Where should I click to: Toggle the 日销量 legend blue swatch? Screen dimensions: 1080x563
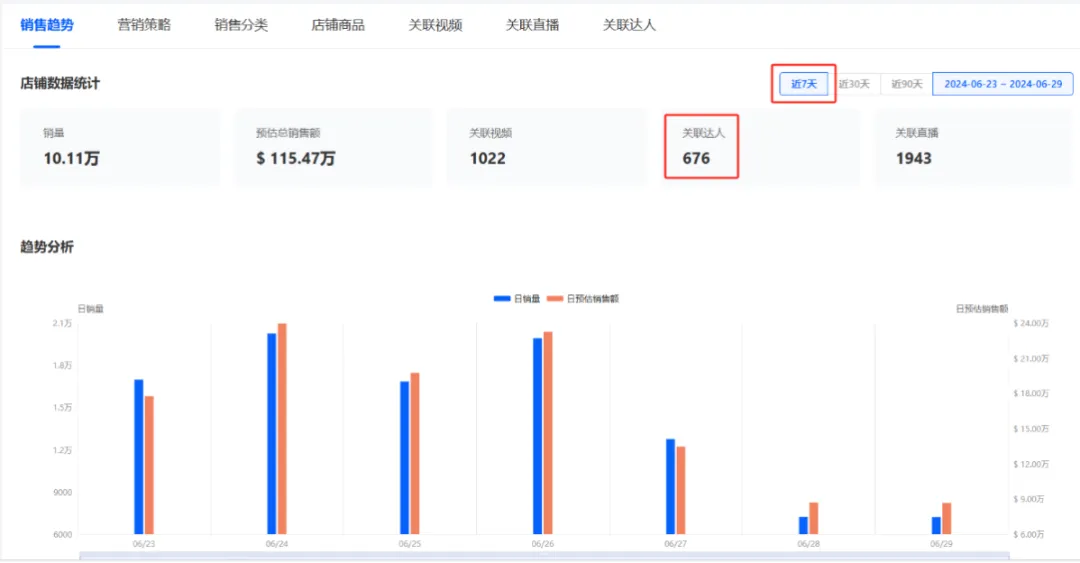[502, 298]
